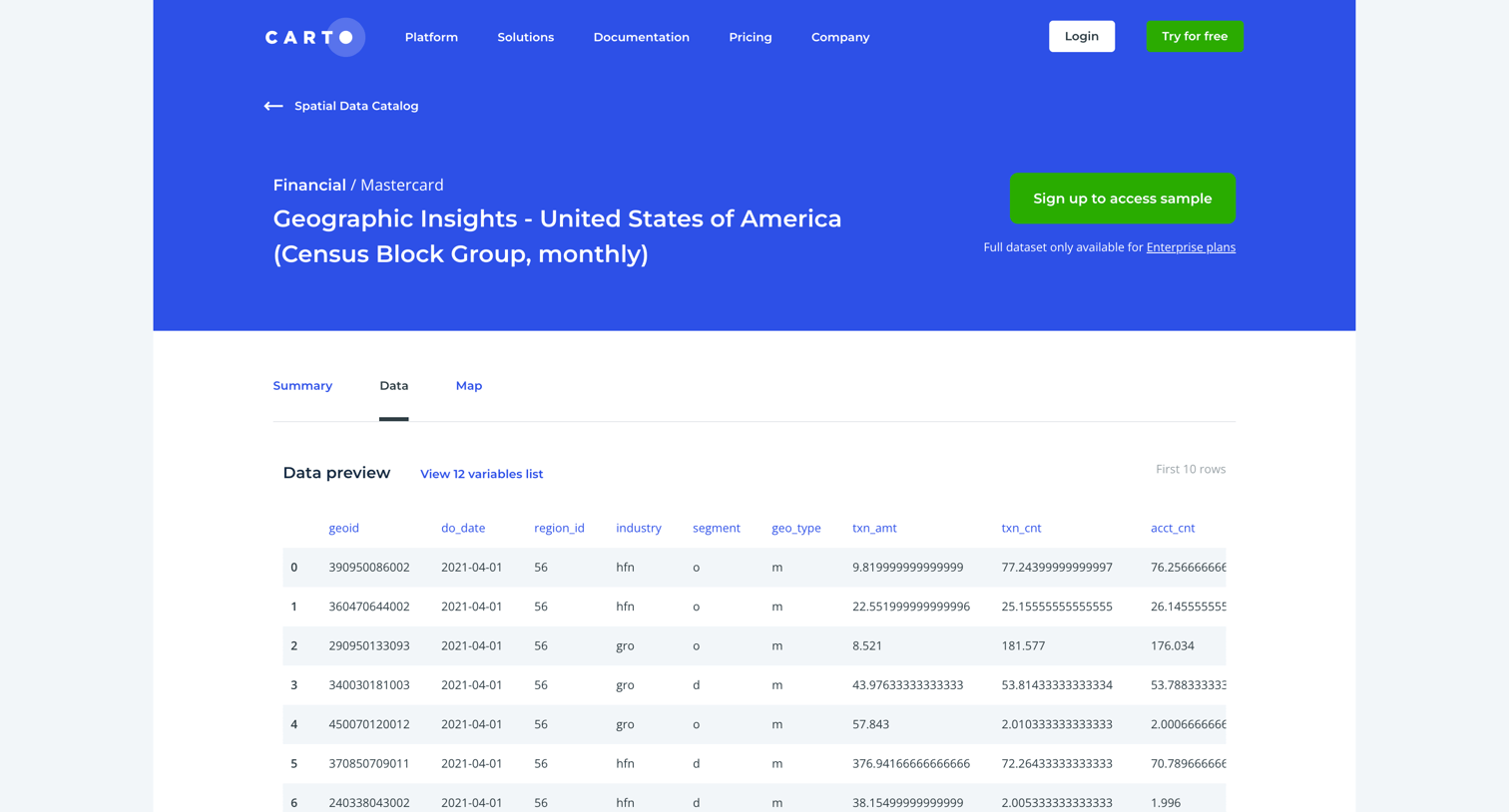The image size is (1509, 812).
Task: Click the Try for free button
Action: point(1195,36)
